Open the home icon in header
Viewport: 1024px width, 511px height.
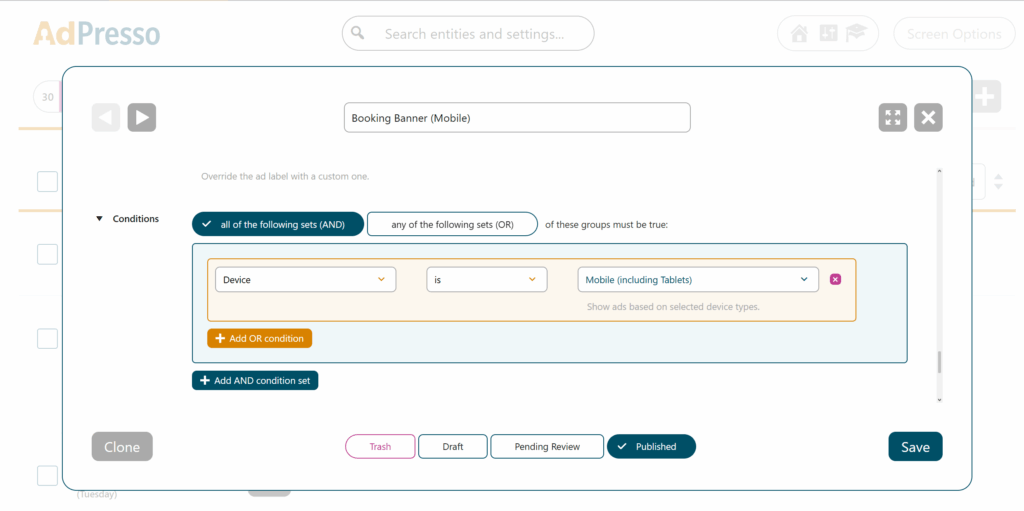coord(799,34)
